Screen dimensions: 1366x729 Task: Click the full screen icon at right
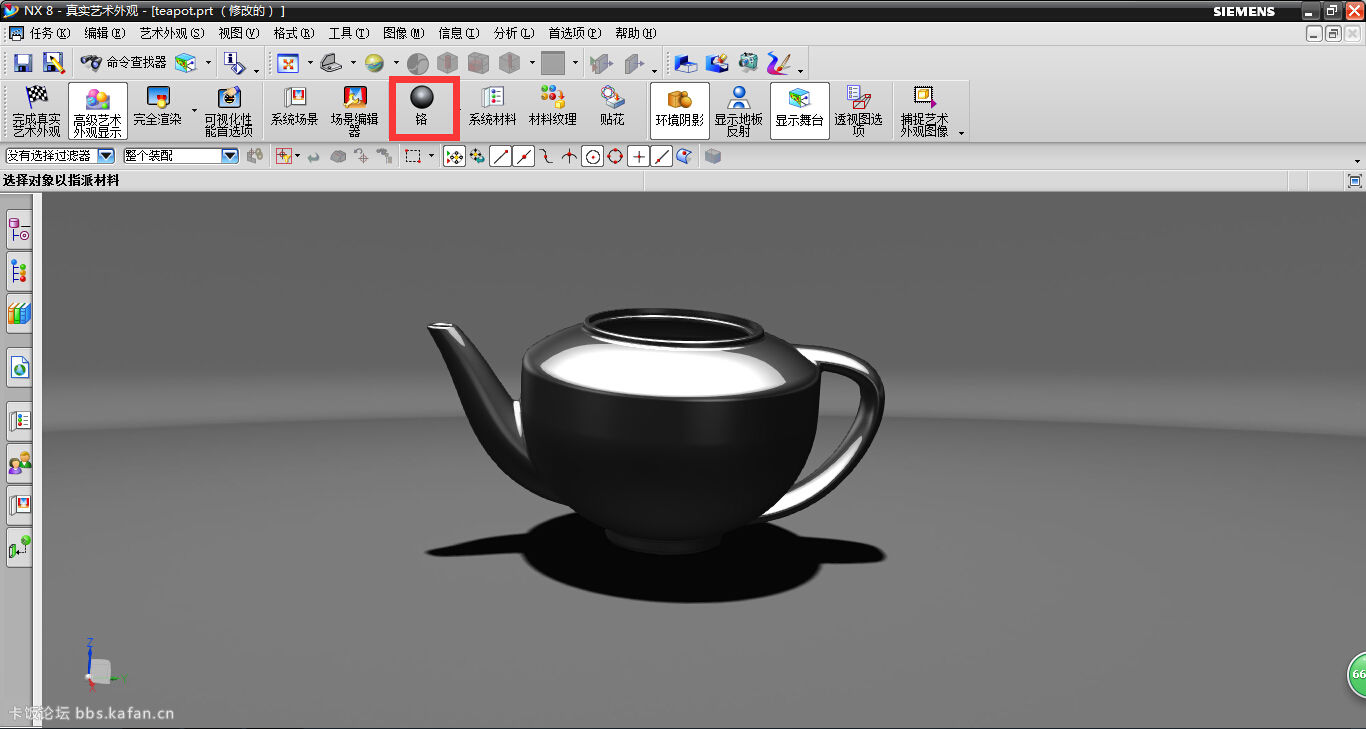[1354, 181]
